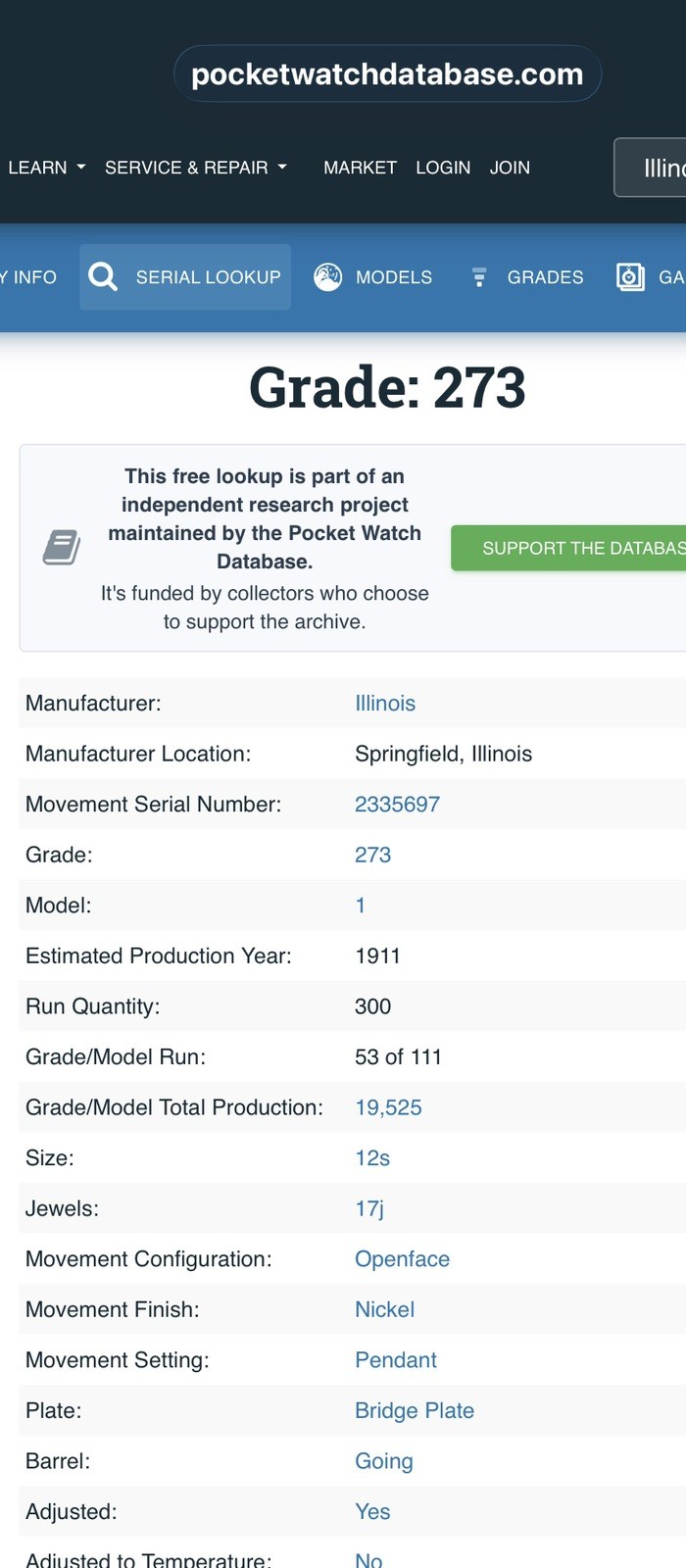This screenshot has width=686, height=1568.
Task: Click the icon left of GA nav item
Action: click(630, 277)
